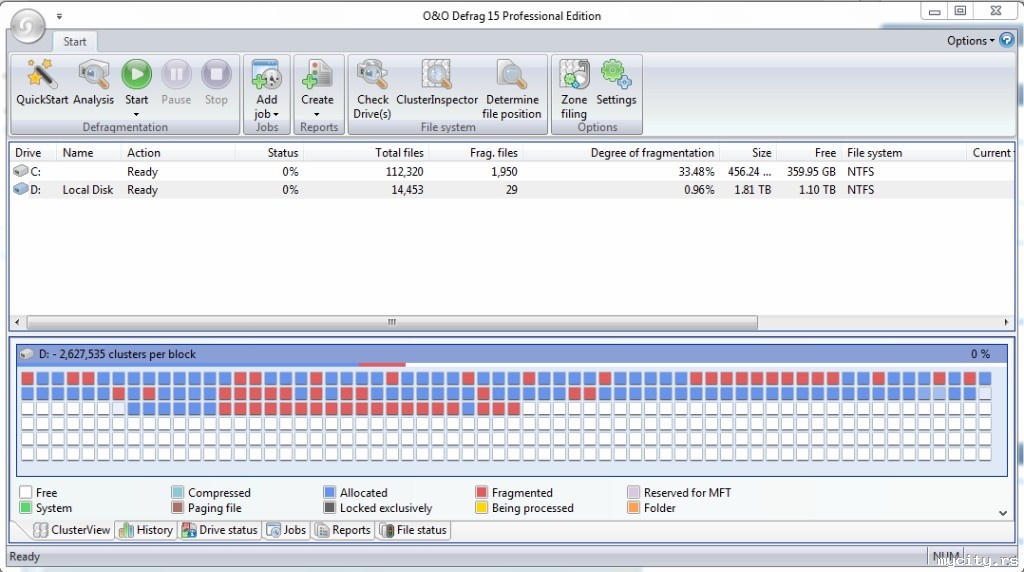The height and width of the screenshot is (572, 1024).
Task: Click the drive icon in cluster header
Action: (x=27, y=354)
